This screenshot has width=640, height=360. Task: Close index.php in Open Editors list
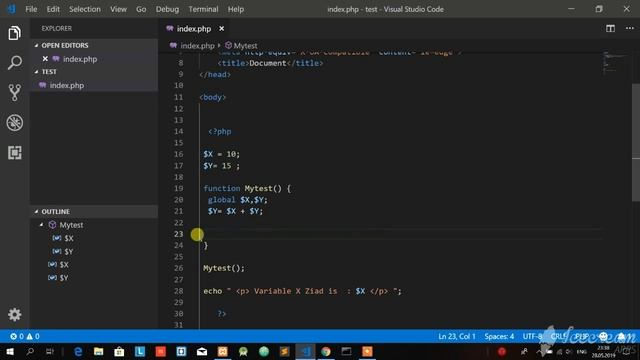pyautogui.click(x=45, y=59)
